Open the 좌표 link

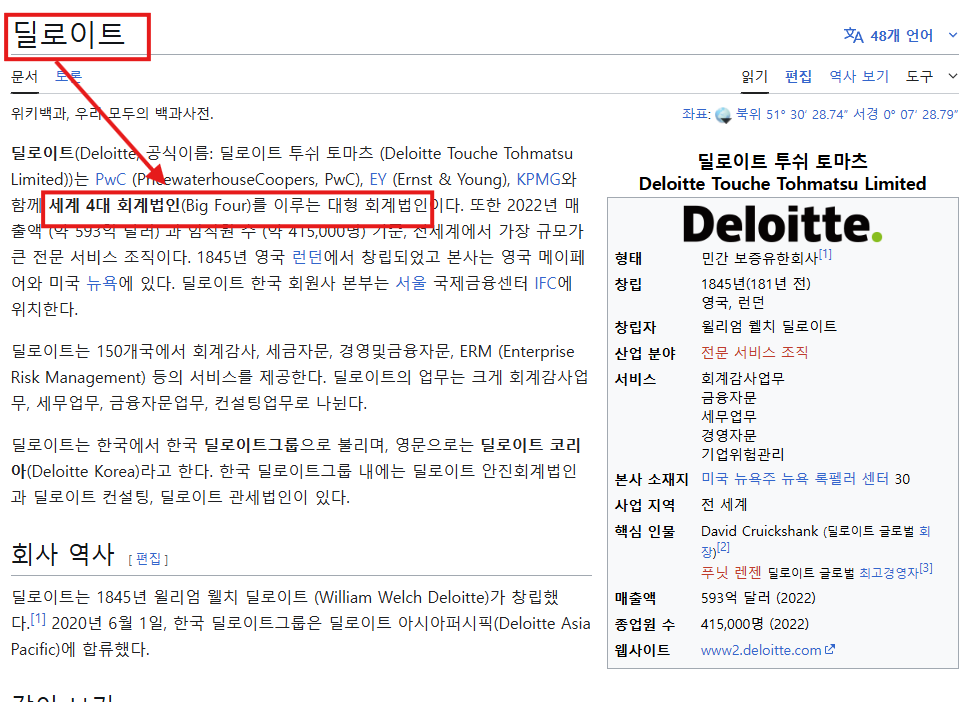pos(695,114)
